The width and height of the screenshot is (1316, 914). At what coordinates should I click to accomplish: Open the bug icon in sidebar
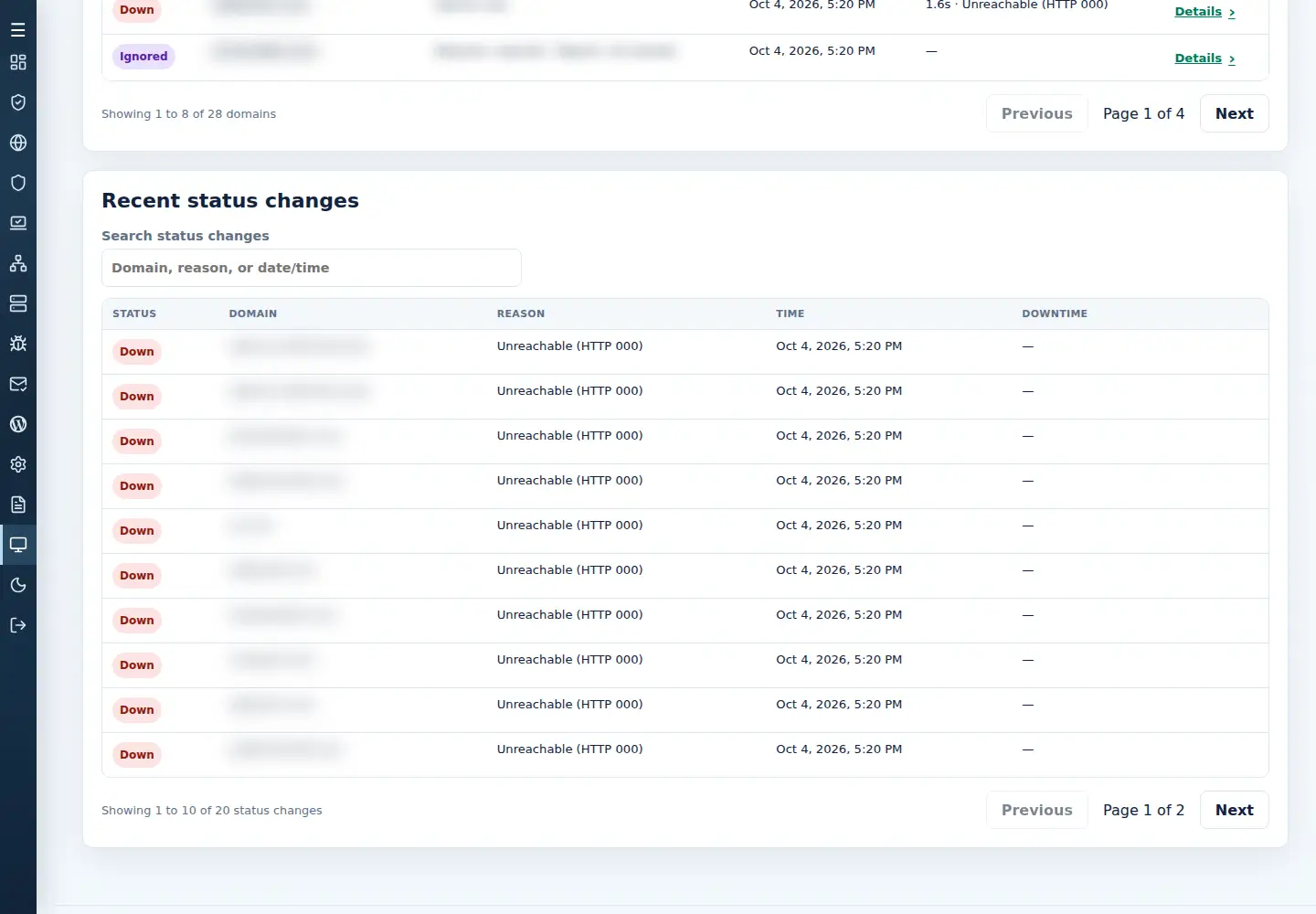coord(18,344)
